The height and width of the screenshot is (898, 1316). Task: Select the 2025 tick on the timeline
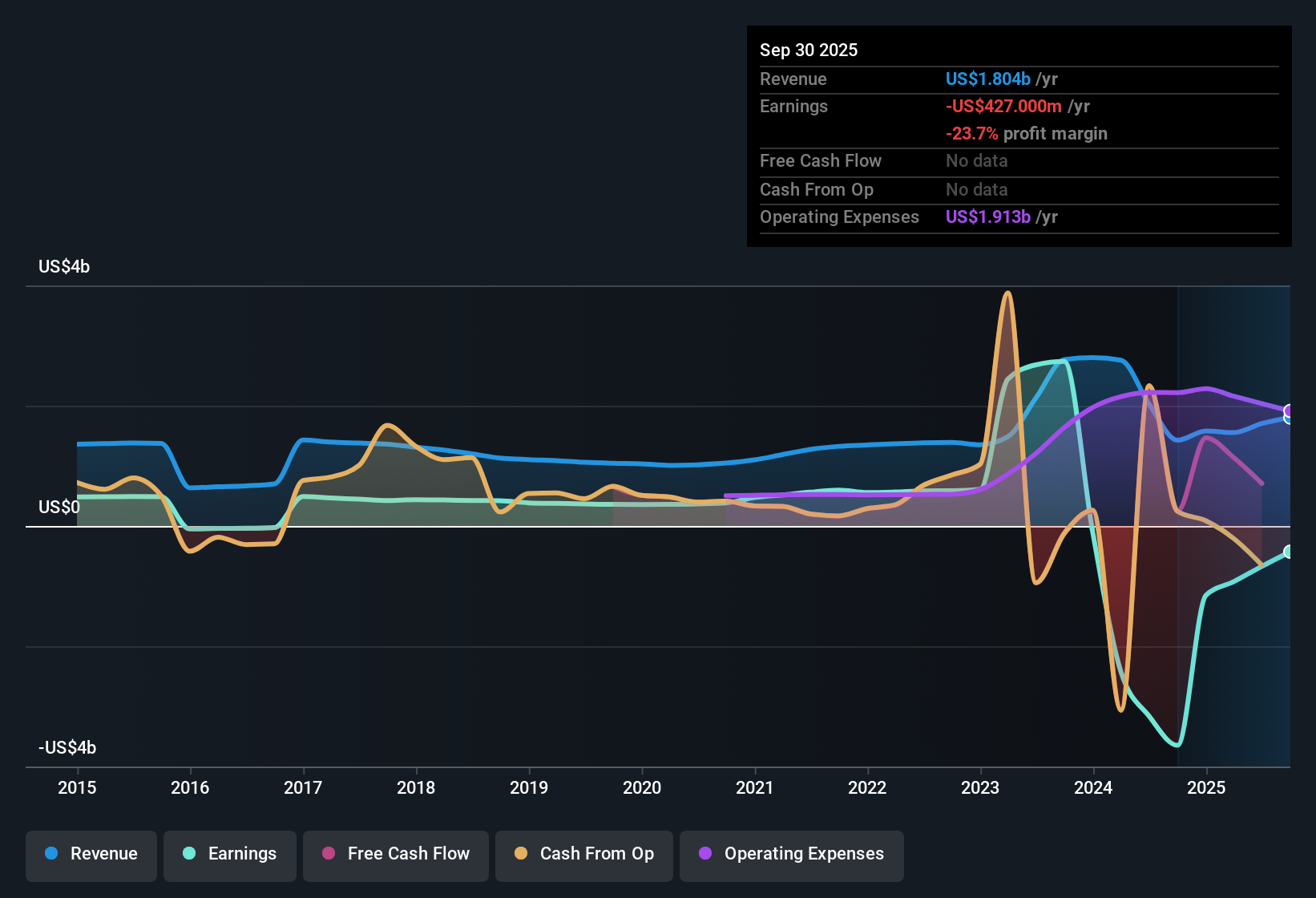click(1205, 788)
